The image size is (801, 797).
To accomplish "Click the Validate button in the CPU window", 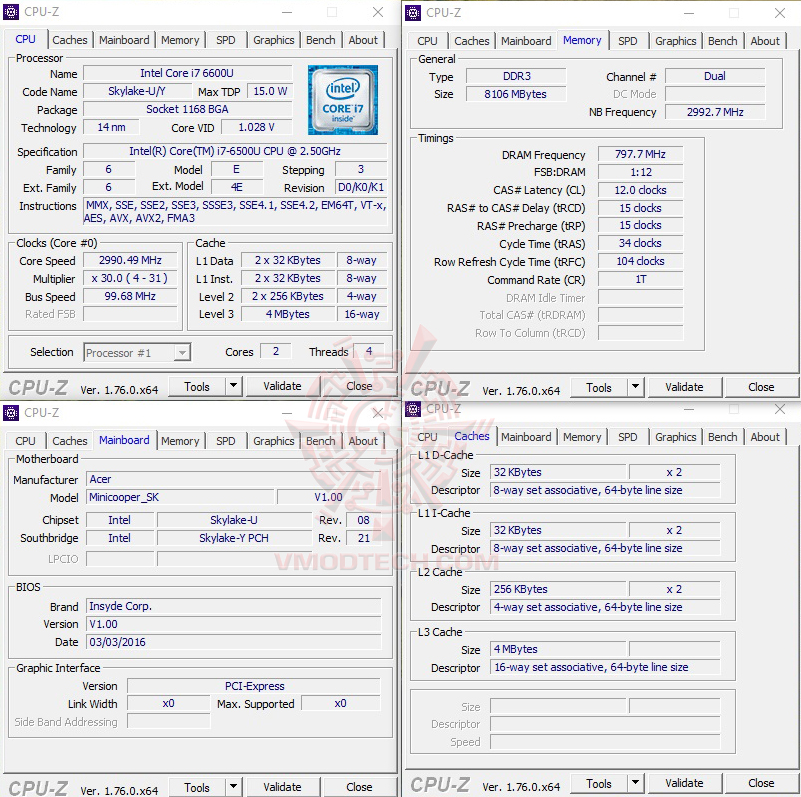I will (283, 385).
